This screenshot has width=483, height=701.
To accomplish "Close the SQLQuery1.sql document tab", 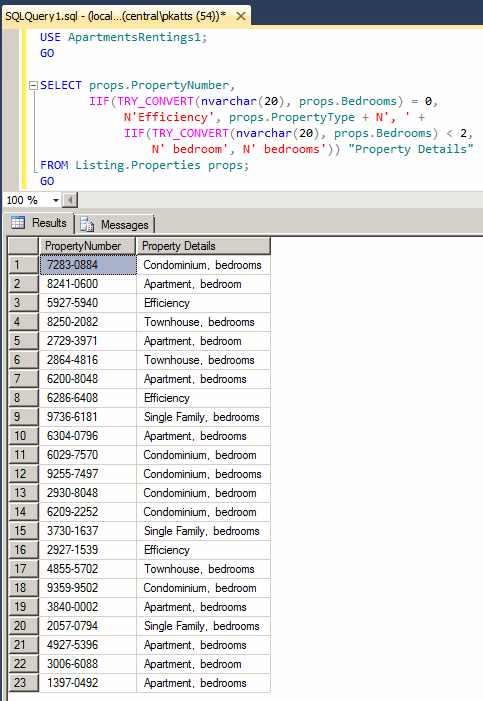I will click(241, 17).
